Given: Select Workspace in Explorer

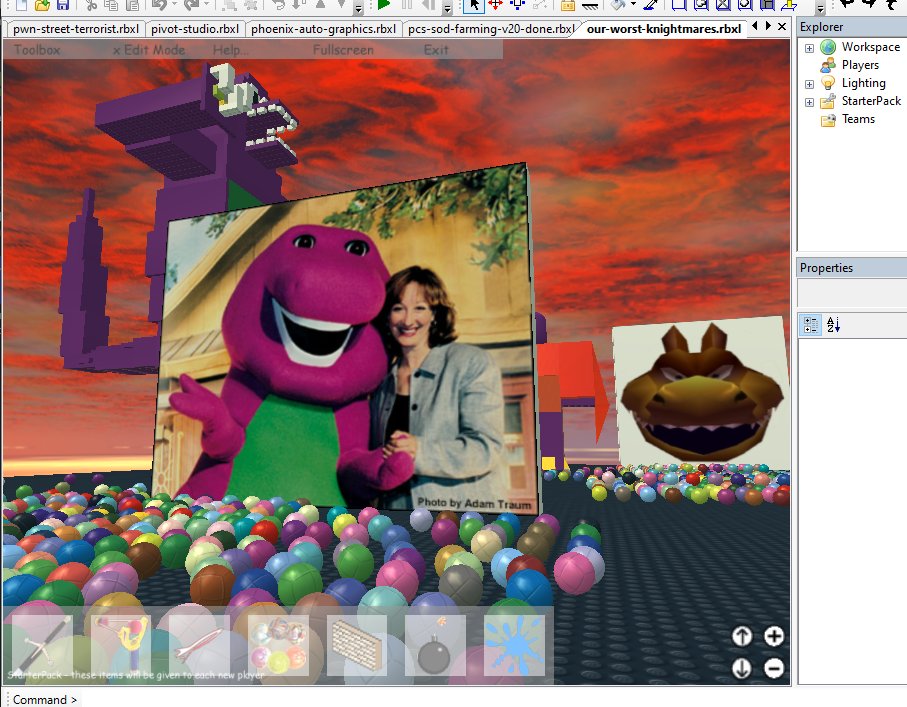Looking at the screenshot, I should [871, 47].
